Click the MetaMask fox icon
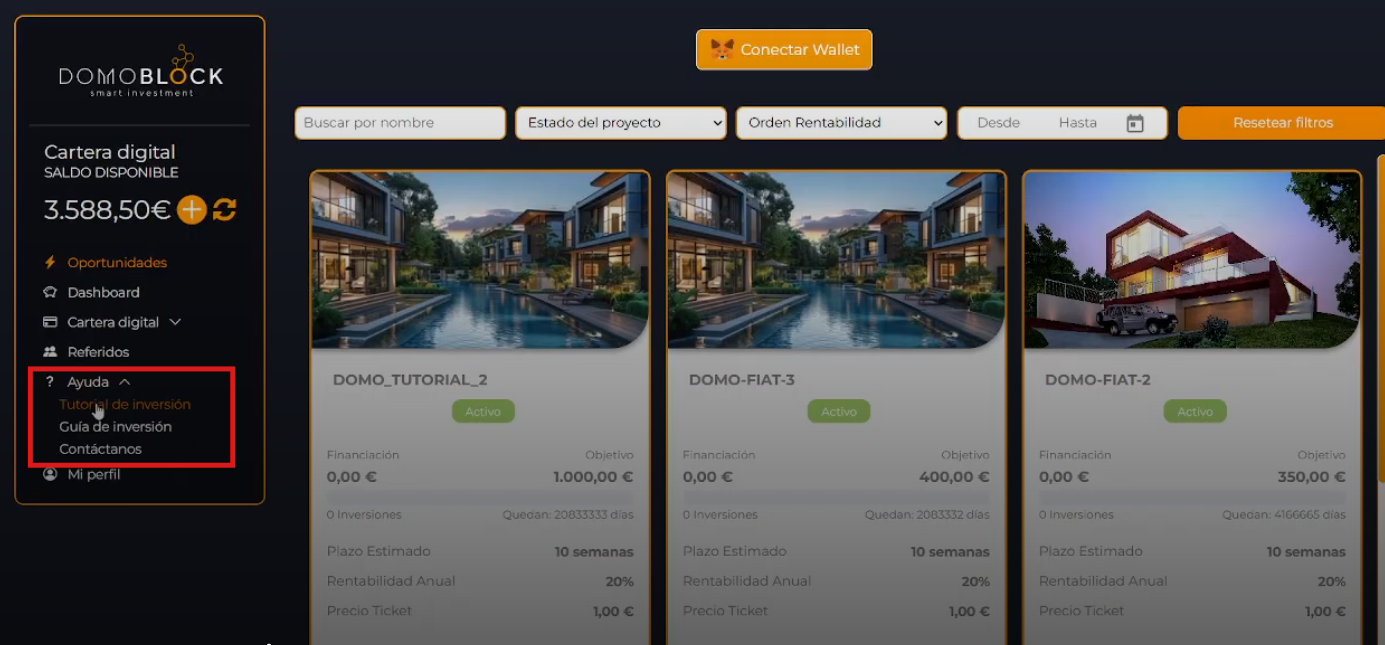This screenshot has width=1385, height=645. coord(721,50)
